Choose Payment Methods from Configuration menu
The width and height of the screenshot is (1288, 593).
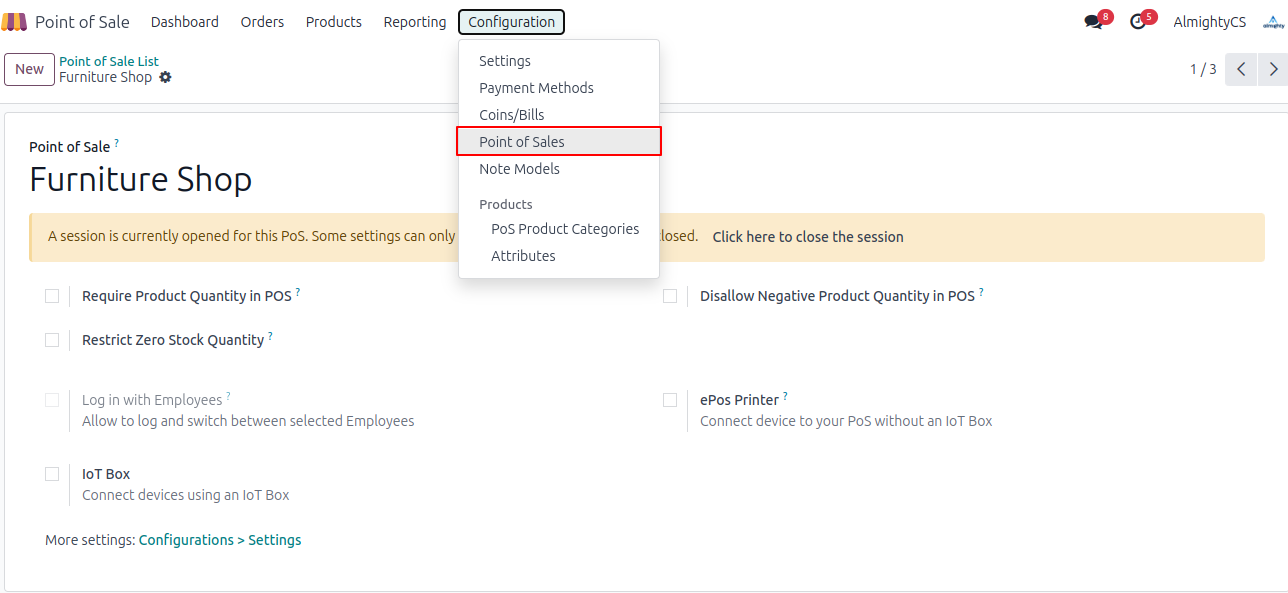coord(536,88)
